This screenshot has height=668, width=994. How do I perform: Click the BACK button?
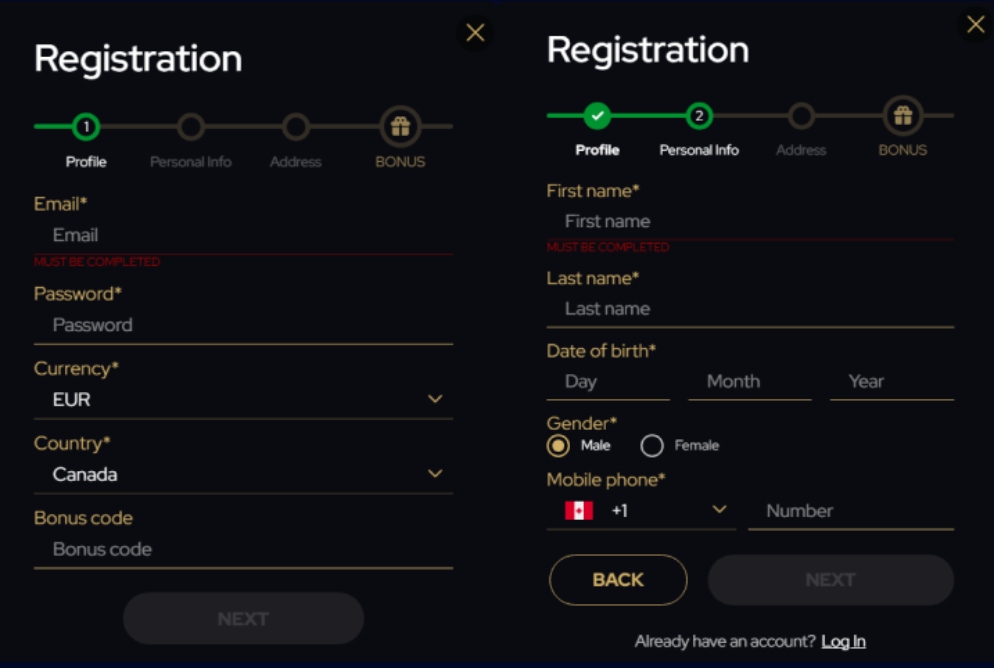pos(618,580)
